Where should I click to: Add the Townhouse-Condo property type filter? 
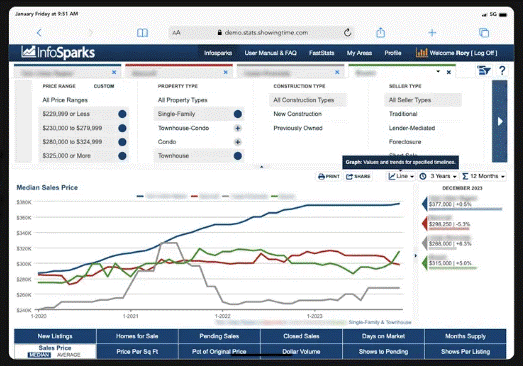[237, 128]
